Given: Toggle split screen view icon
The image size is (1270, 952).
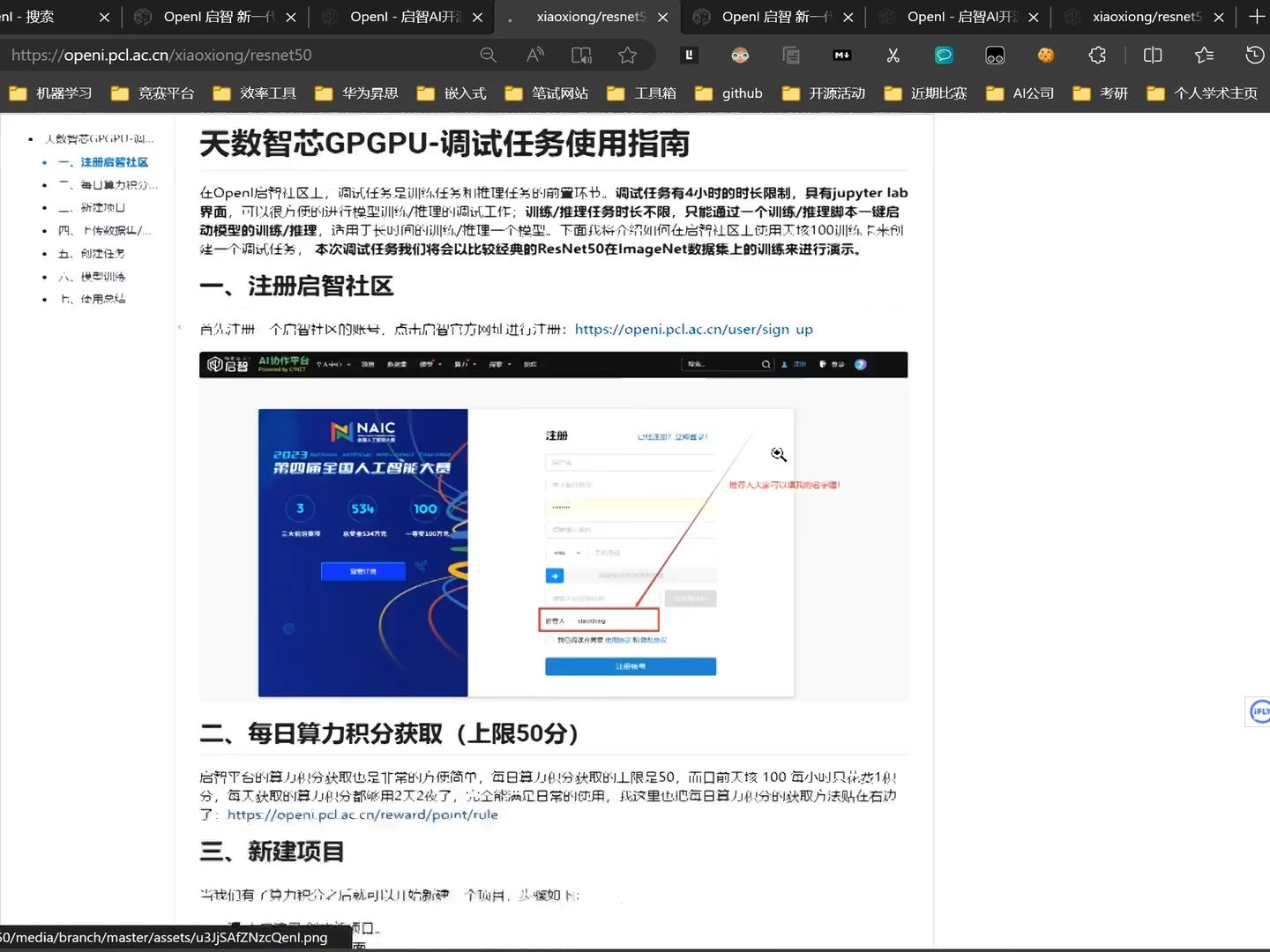Looking at the screenshot, I should (x=1152, y=55).
